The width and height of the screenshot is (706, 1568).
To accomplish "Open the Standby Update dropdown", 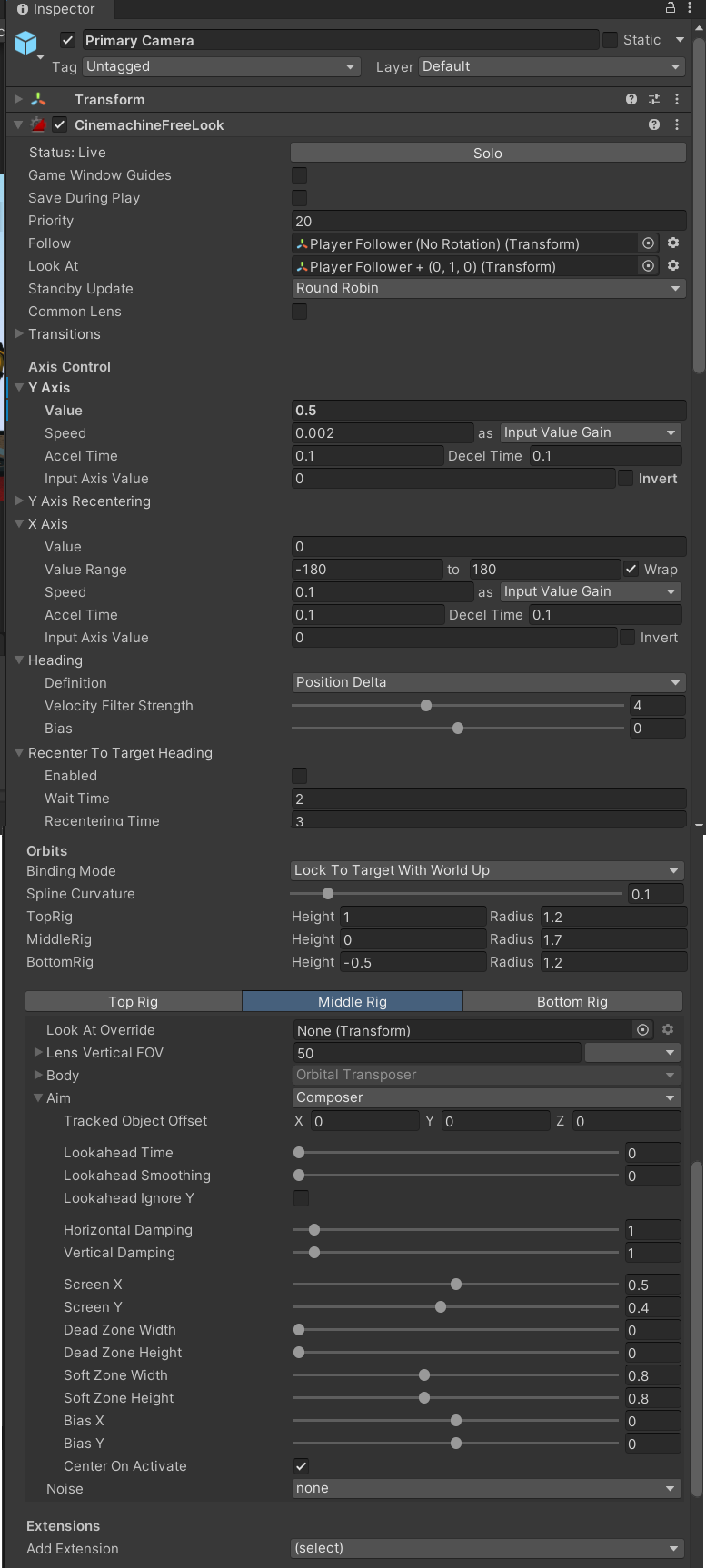I will [x=488, y=288].
